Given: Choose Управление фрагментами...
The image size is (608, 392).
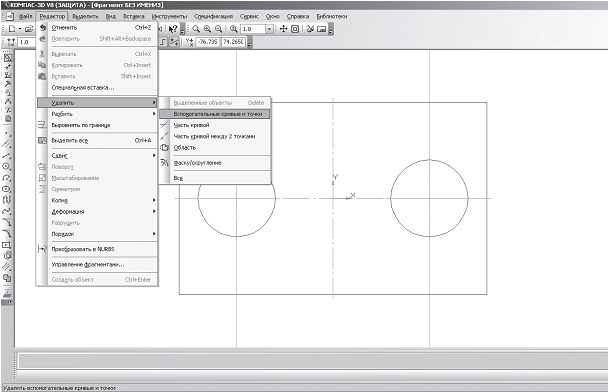Looking at the screenshot, I should point(97,264).
